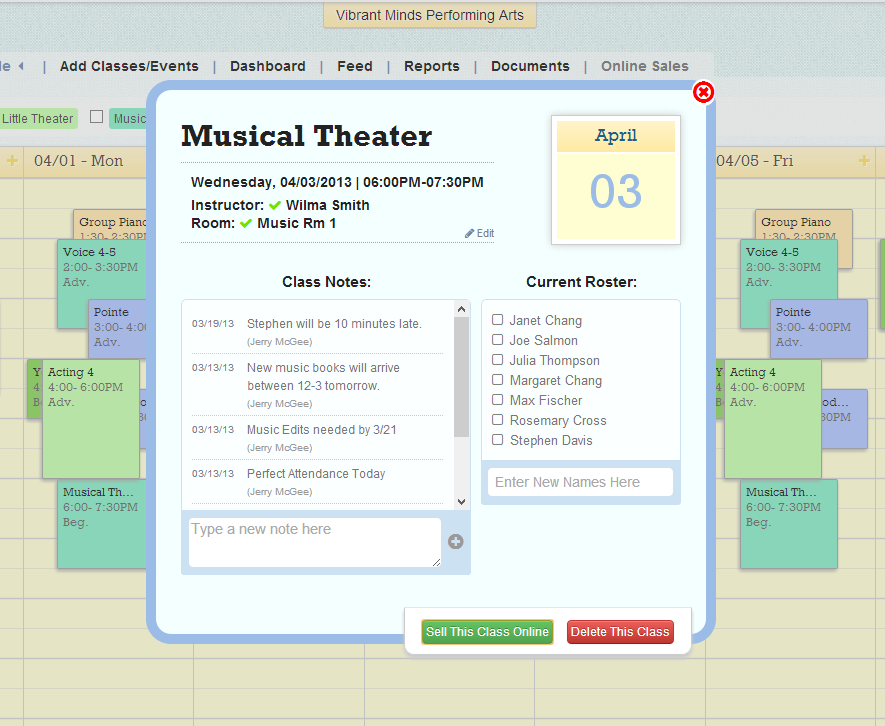Click the plus icon to add new note
This screenshot has width=885, height=726.
[455, 542]
